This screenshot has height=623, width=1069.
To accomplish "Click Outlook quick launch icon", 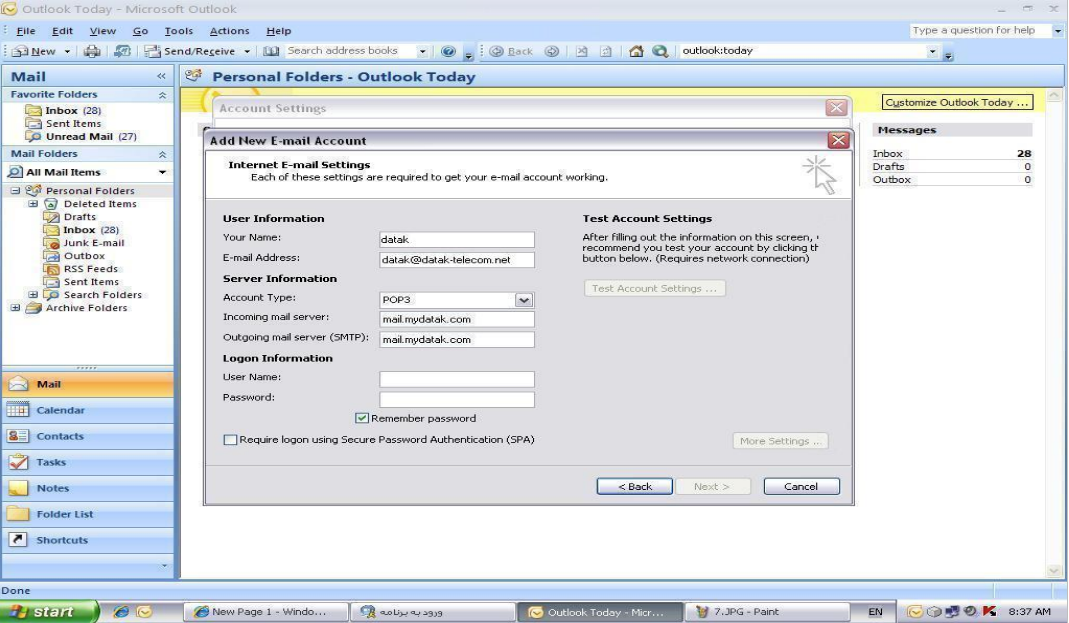I will [144, 611].
